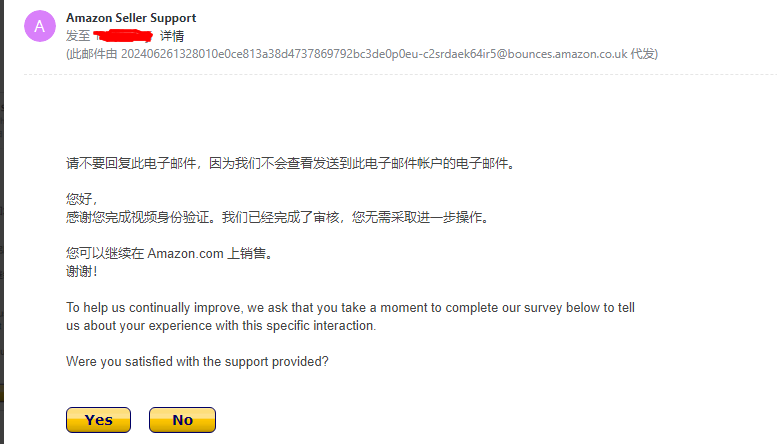
Task: Click the dark strip at the window's left edge
Action: pyautogui.click(x=2, y=222)
